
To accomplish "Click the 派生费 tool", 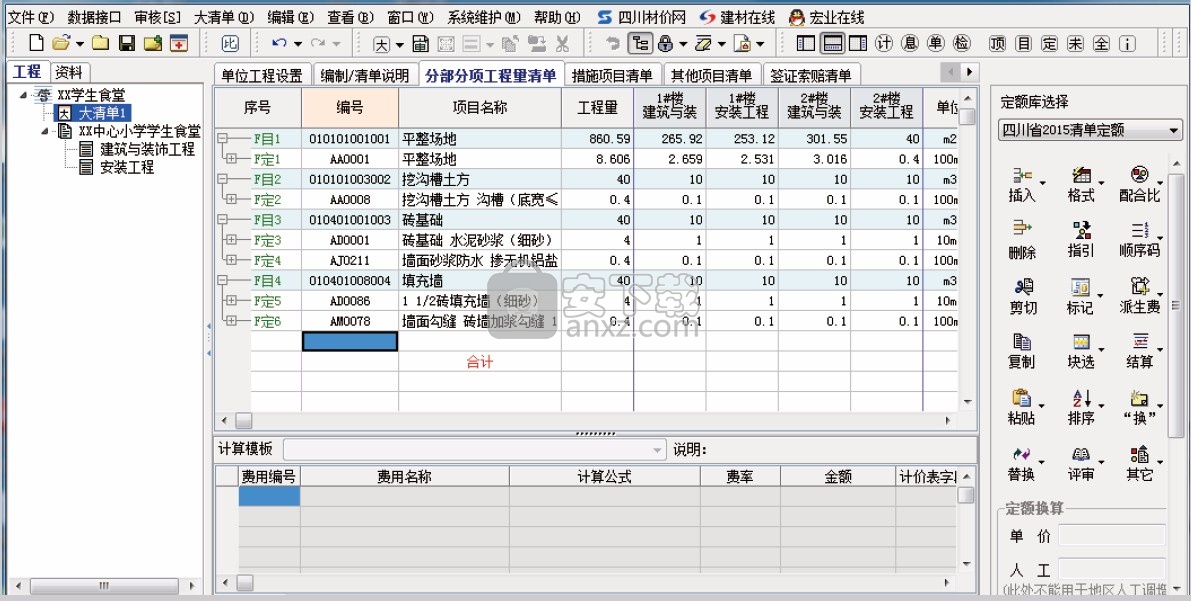I will pos(1139,297).
